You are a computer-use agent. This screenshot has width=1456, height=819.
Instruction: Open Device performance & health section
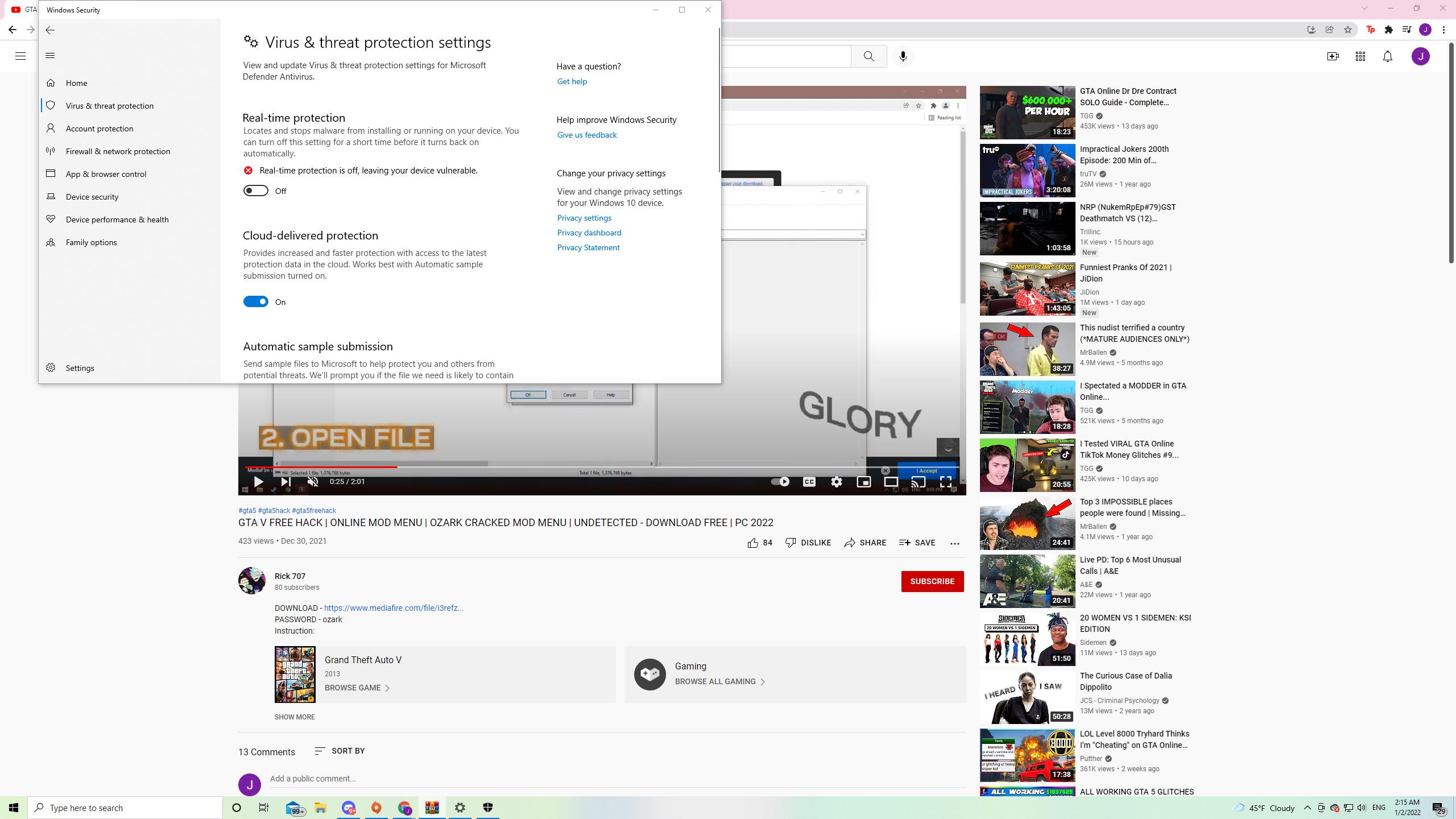point(117,220)
